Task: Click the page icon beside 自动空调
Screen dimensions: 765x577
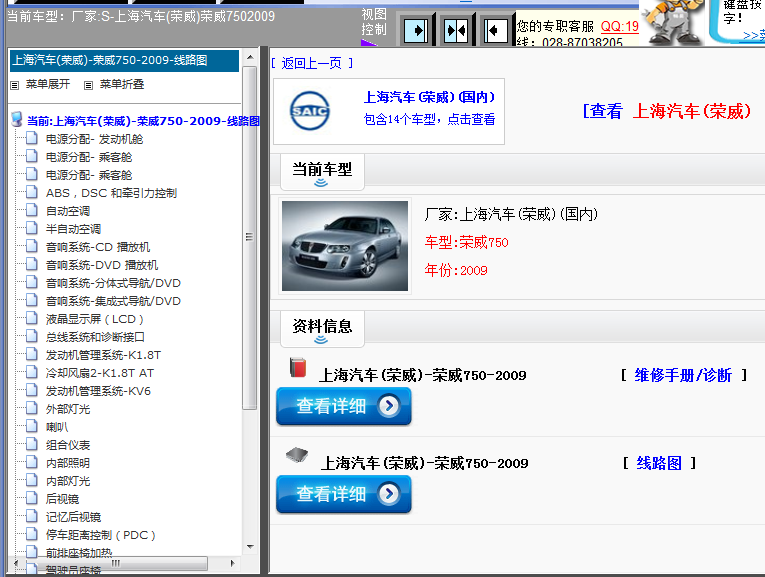Action: click(x=32, y=210)
